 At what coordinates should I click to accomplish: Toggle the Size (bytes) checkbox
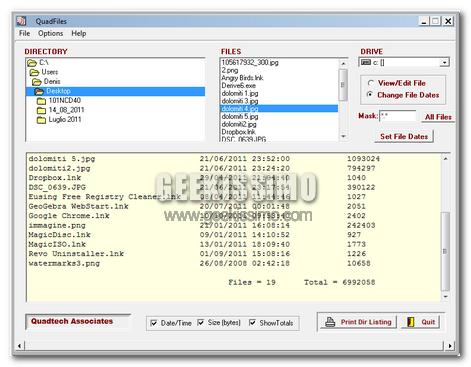201,323
